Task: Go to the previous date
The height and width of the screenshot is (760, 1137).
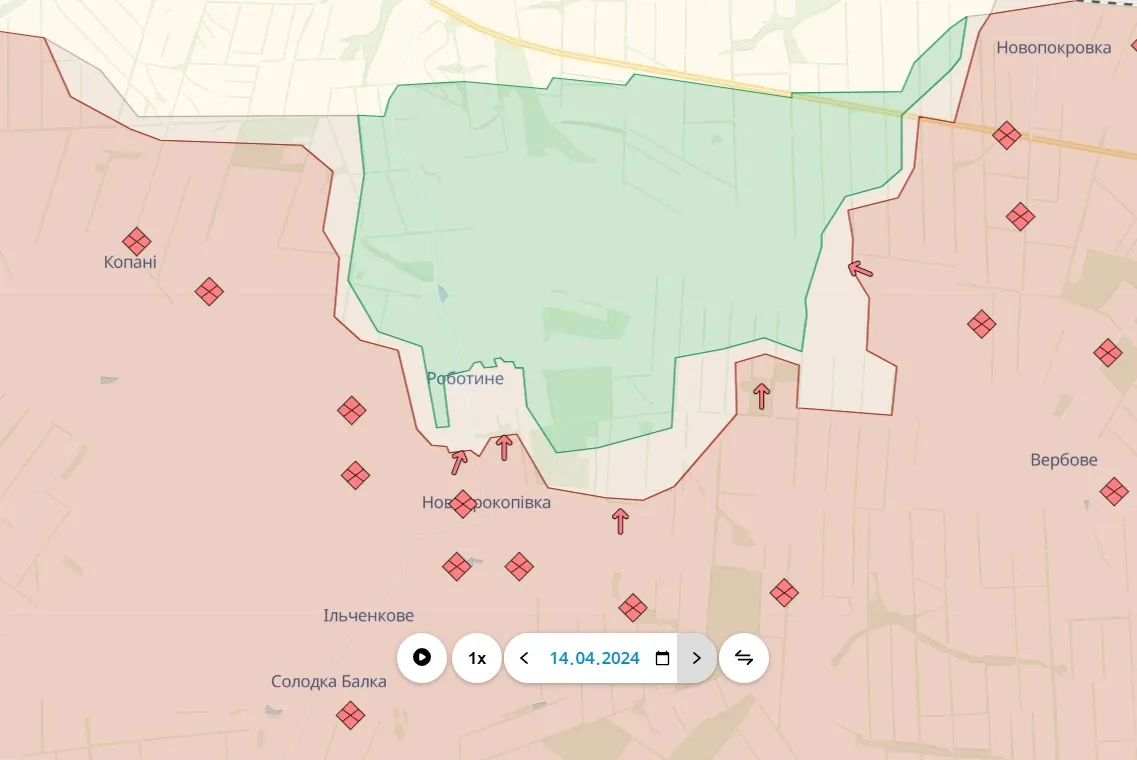Action: 524,658
